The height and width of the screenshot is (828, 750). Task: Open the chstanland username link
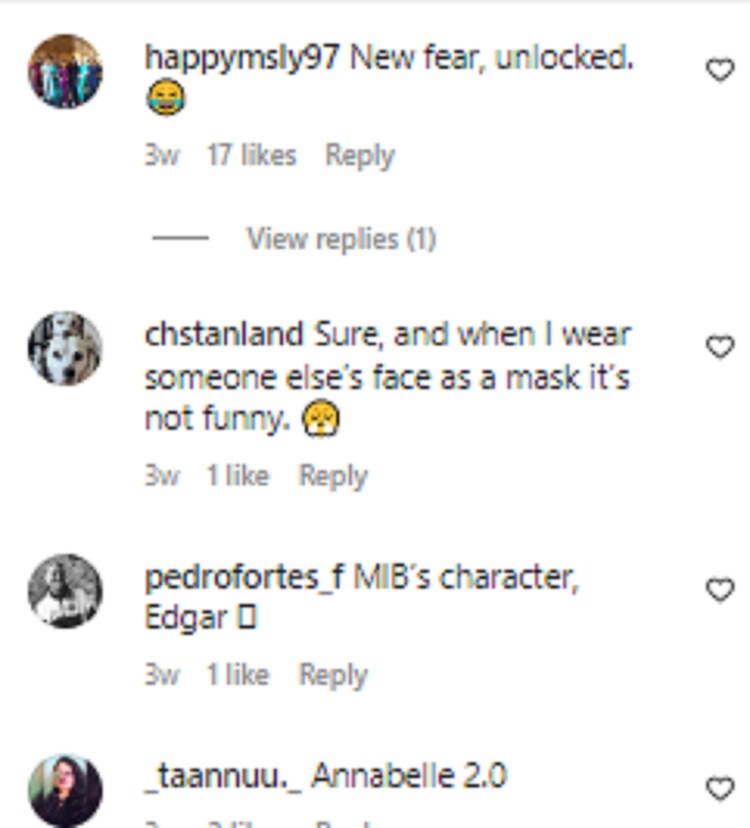[224, 334]
